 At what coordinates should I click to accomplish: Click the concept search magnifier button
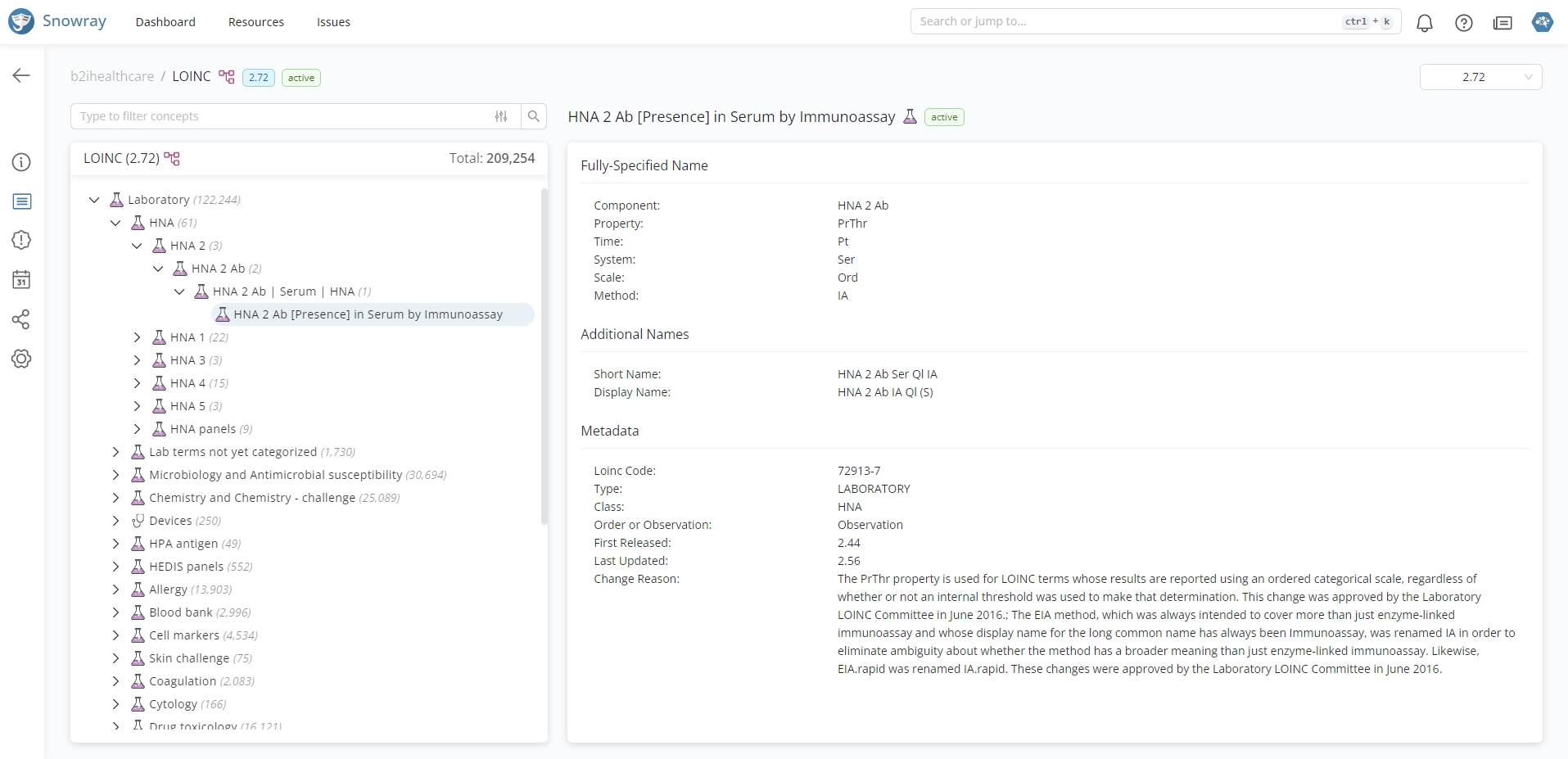(x=534, y=116)
